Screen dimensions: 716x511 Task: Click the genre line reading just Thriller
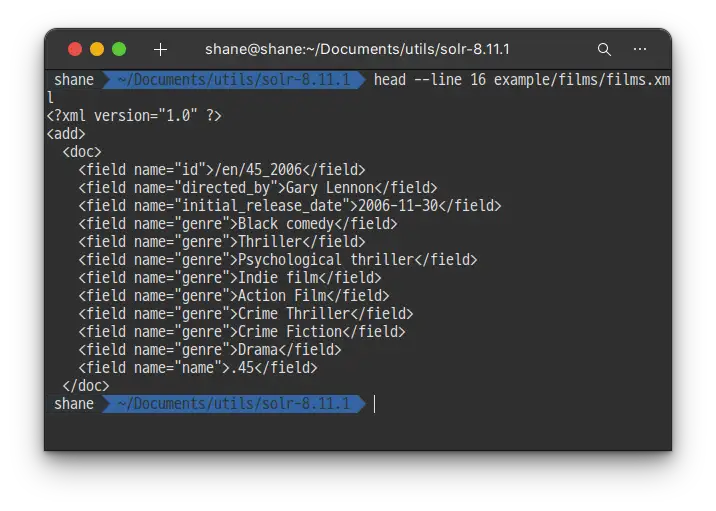tap(222, 242)
